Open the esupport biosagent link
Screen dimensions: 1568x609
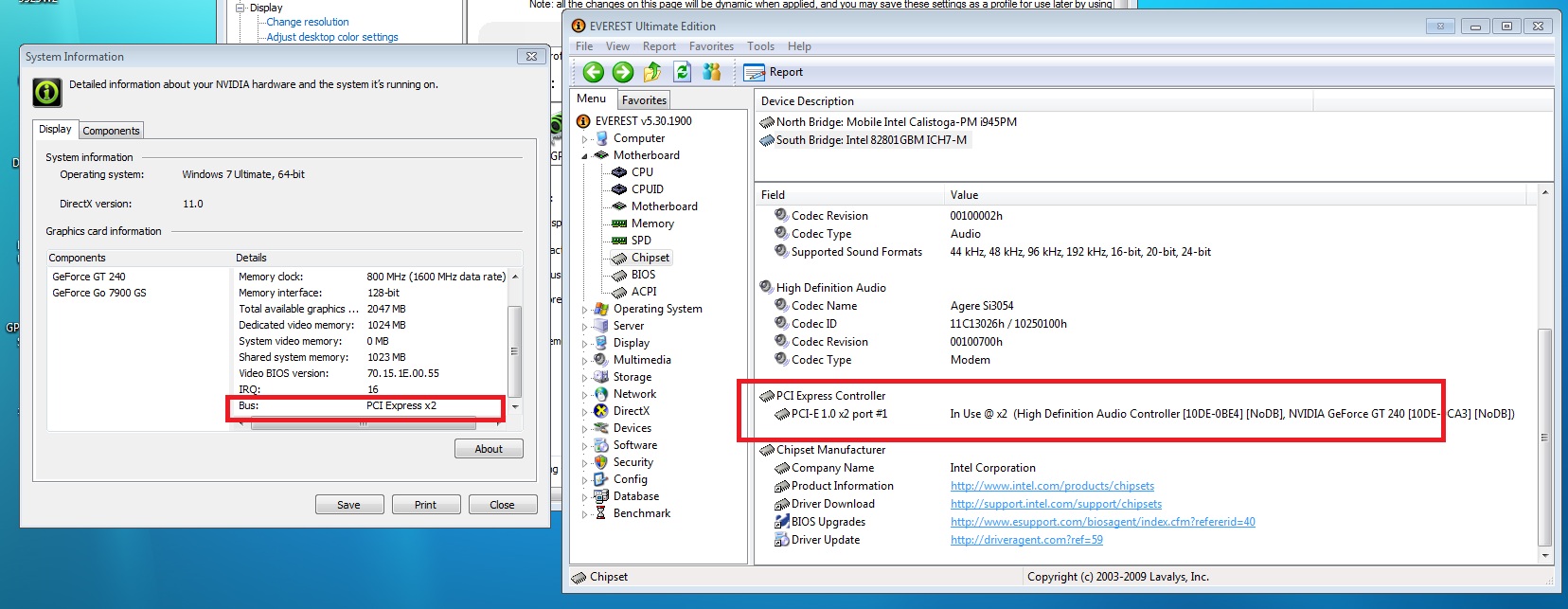click(1102, 522)
